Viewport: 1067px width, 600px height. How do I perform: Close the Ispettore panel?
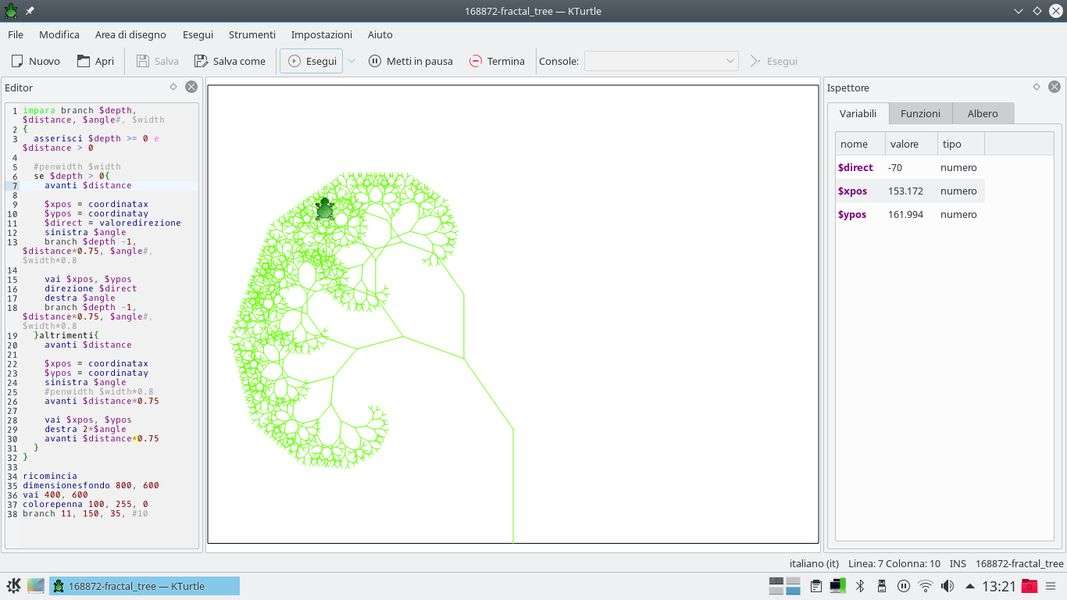(1054, 87)
